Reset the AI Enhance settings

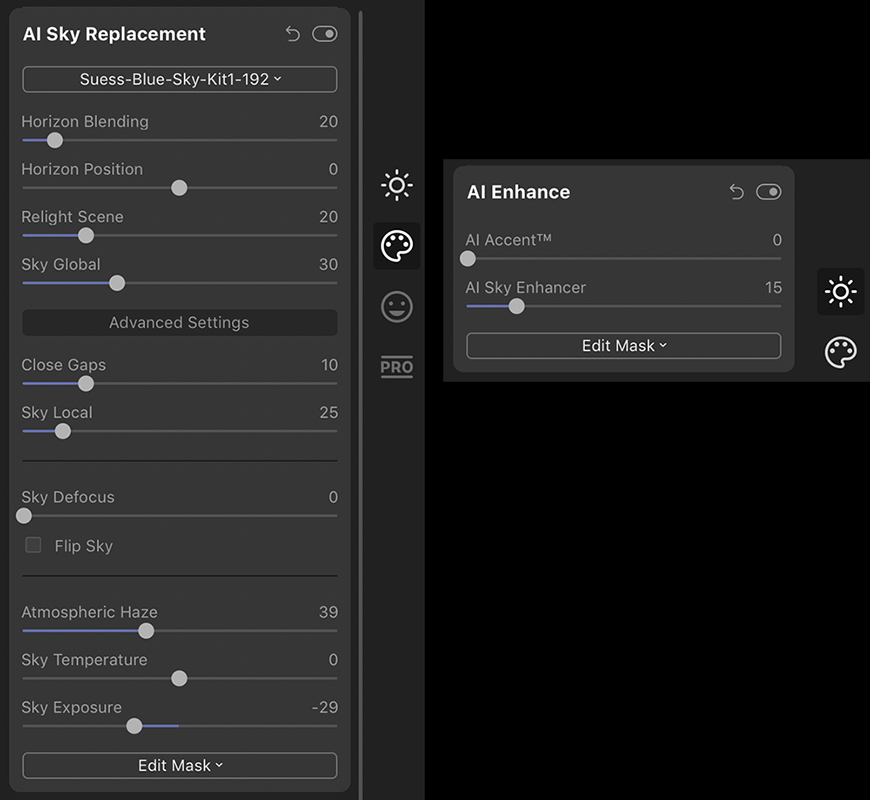737,192
